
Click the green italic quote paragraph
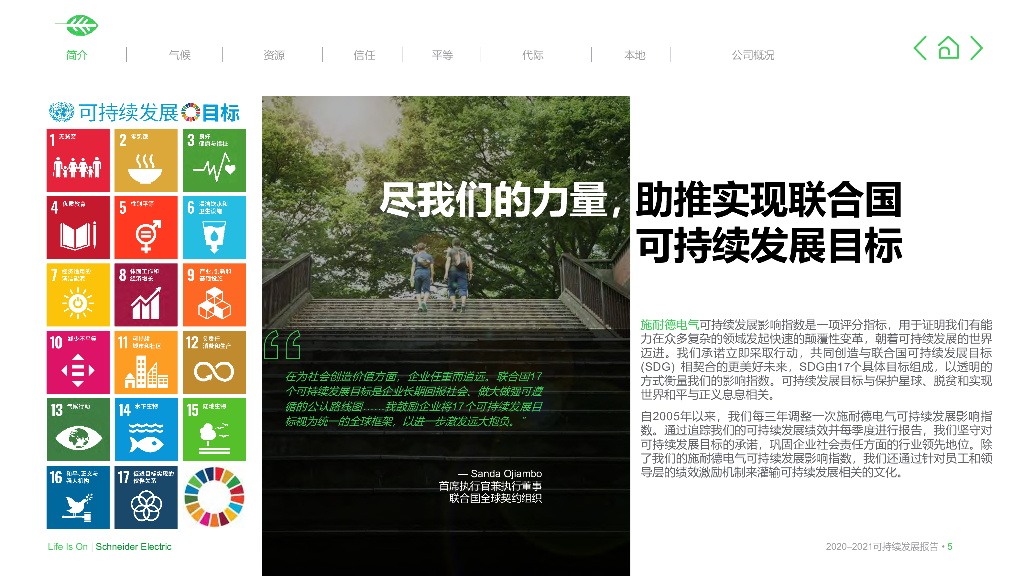(414, 399)
